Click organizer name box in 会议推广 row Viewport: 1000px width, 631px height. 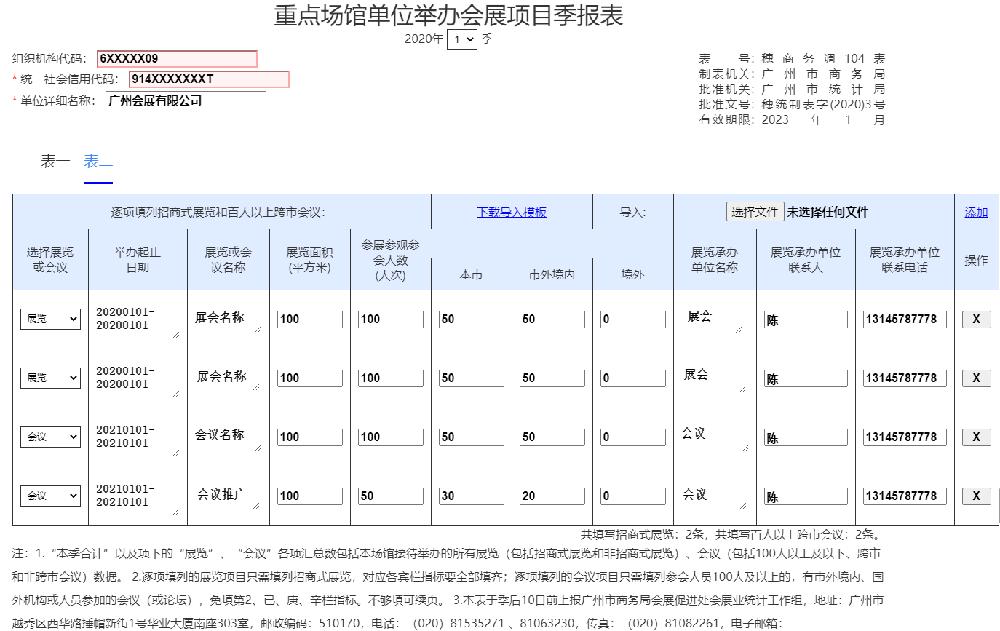[x=714, y=496]
